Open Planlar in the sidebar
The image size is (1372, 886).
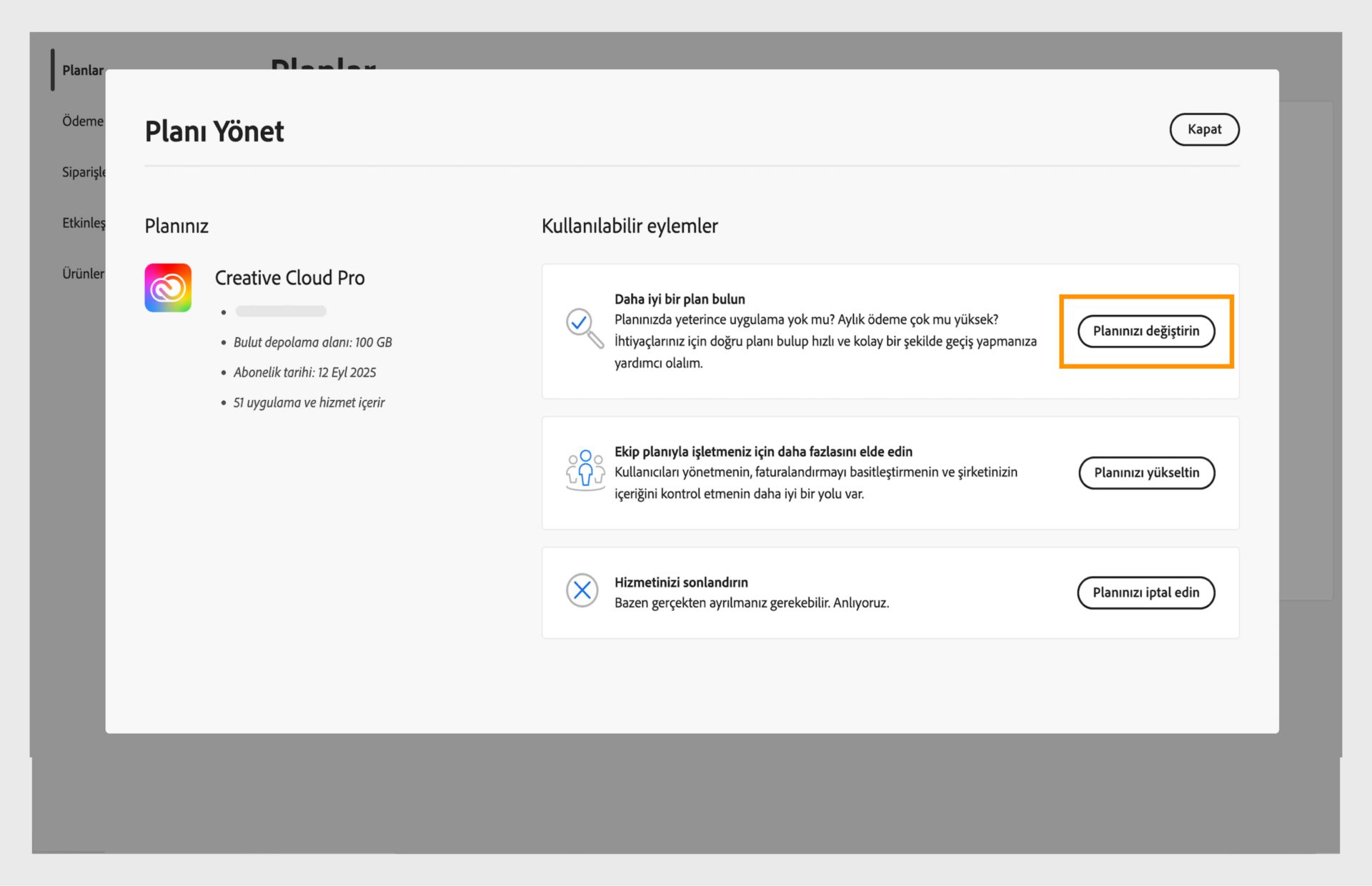pyautogui.click(x=82, y=70)
